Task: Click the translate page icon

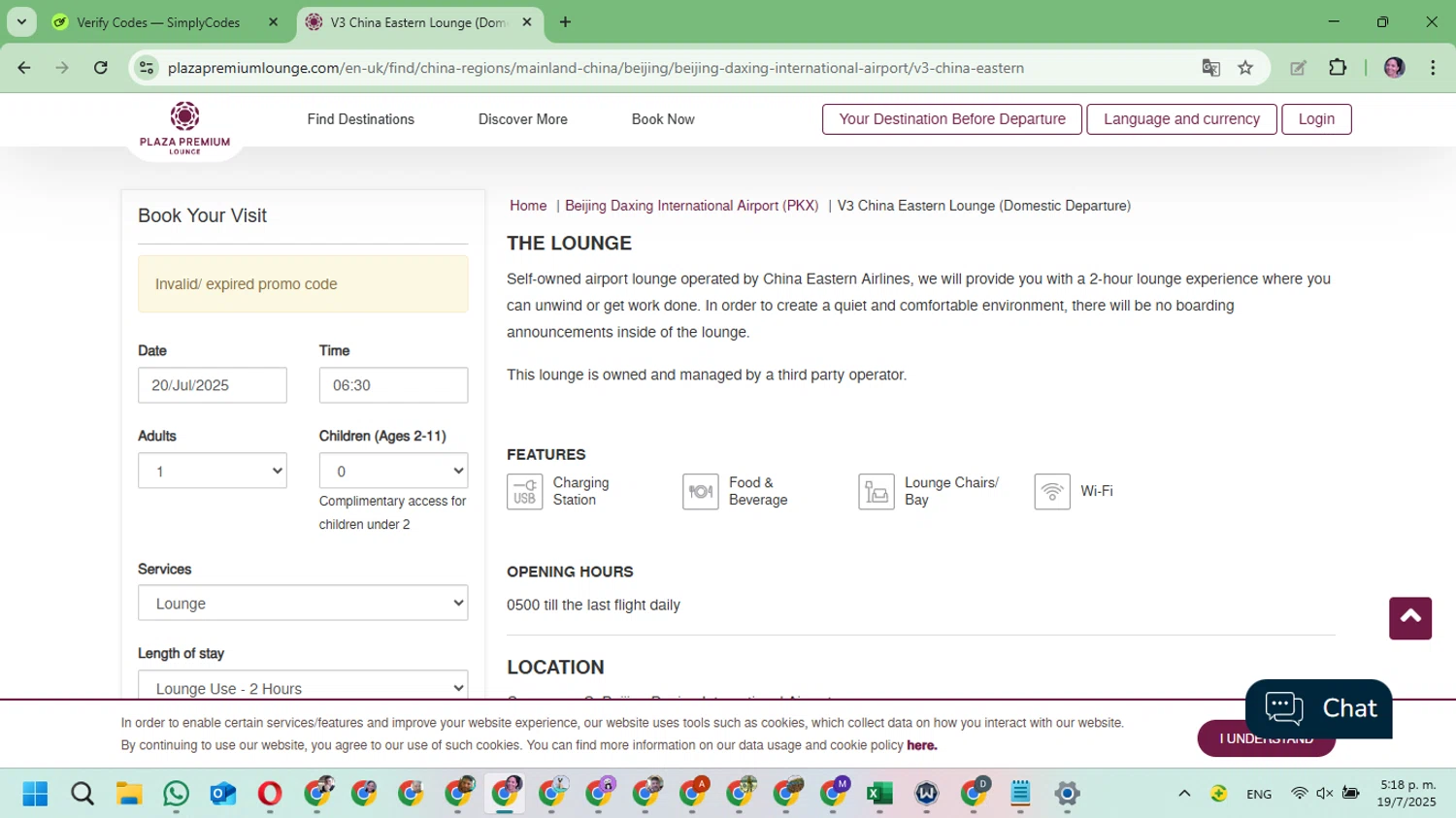Action: point(1210,68)
